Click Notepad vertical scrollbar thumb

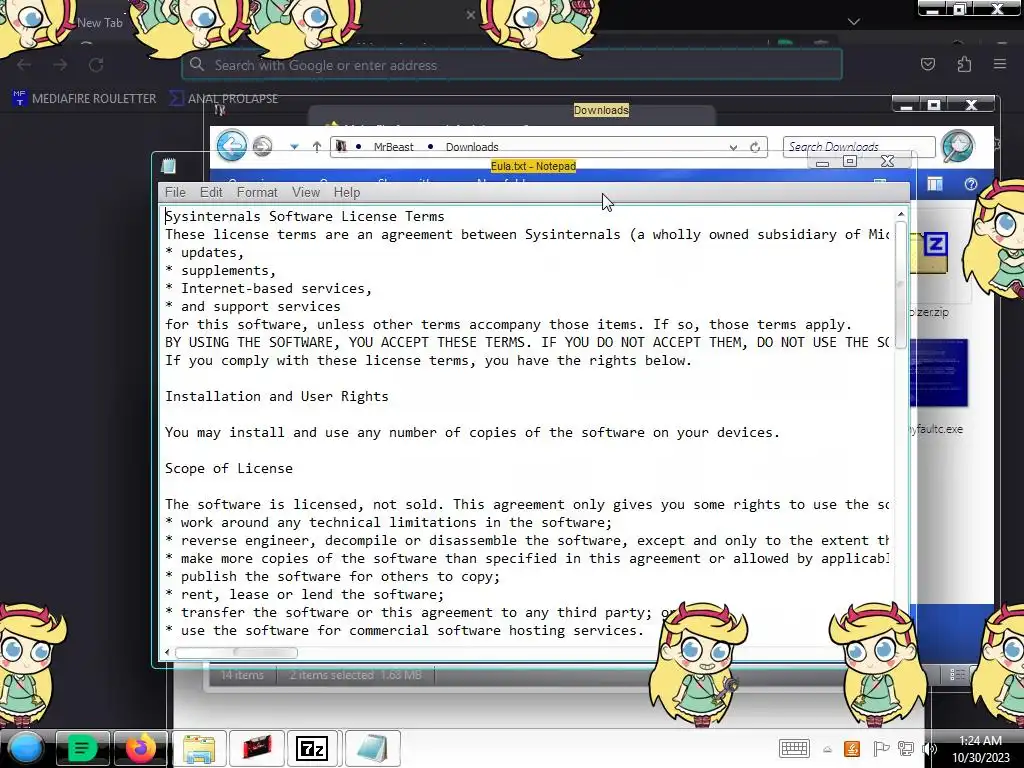pos(901,285)
